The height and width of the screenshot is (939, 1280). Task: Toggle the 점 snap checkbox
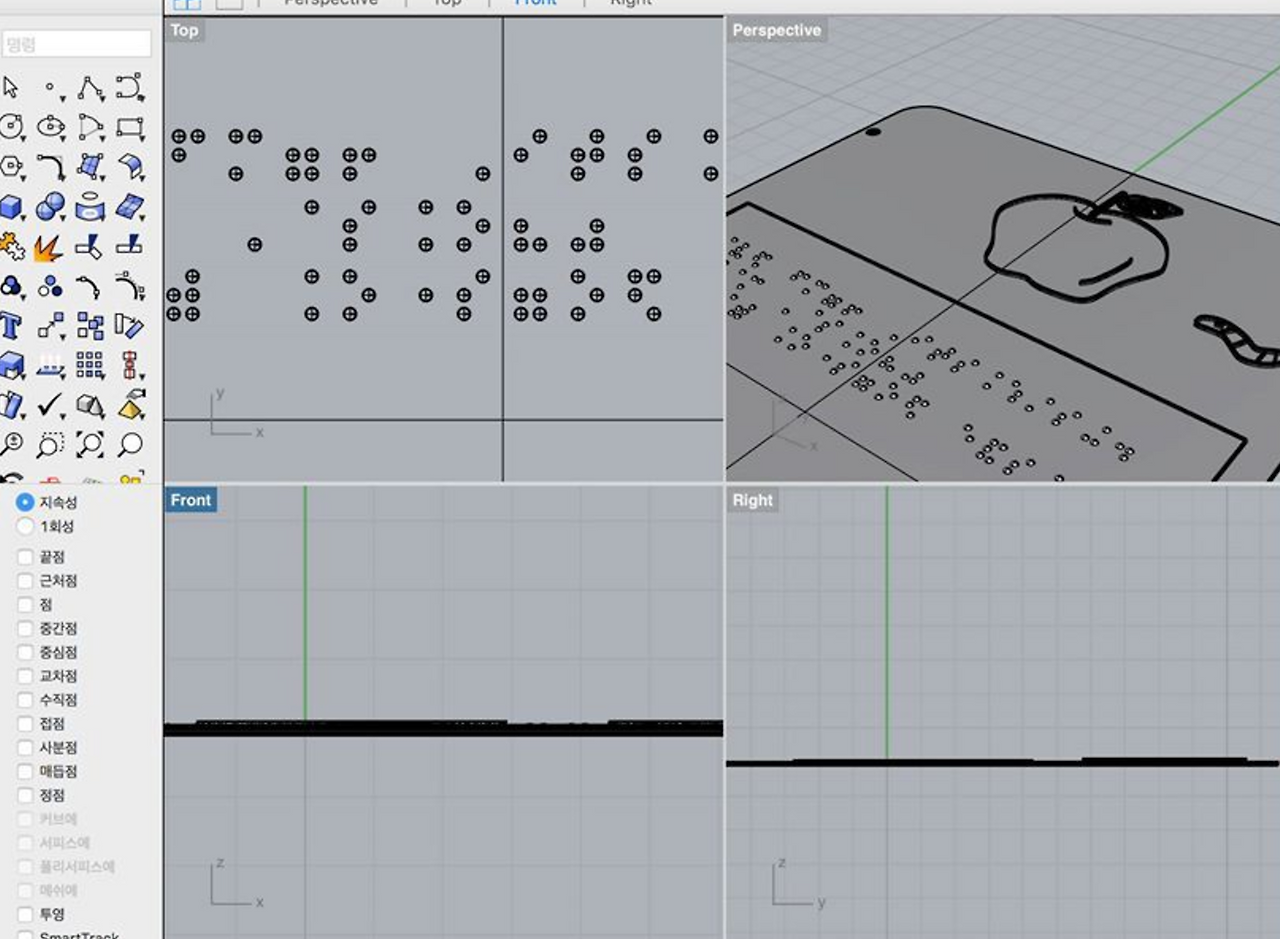click(x=25, y=605)
